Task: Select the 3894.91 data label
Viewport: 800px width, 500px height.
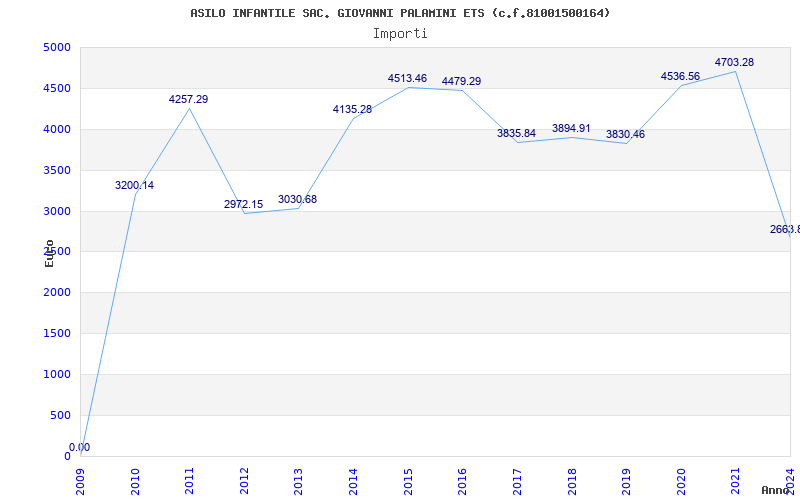Action: point(571,128)
